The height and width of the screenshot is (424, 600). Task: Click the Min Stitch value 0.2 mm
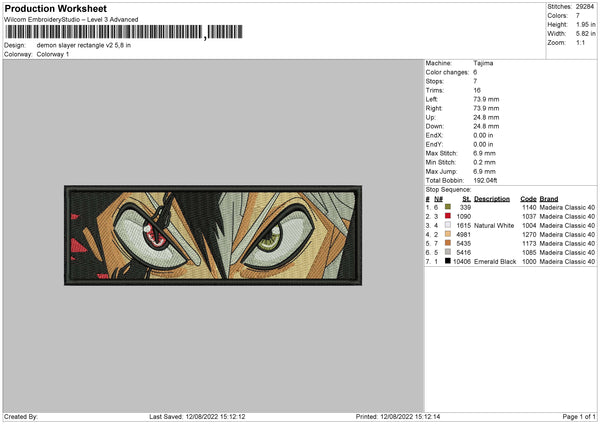click(x=484, y=162)
